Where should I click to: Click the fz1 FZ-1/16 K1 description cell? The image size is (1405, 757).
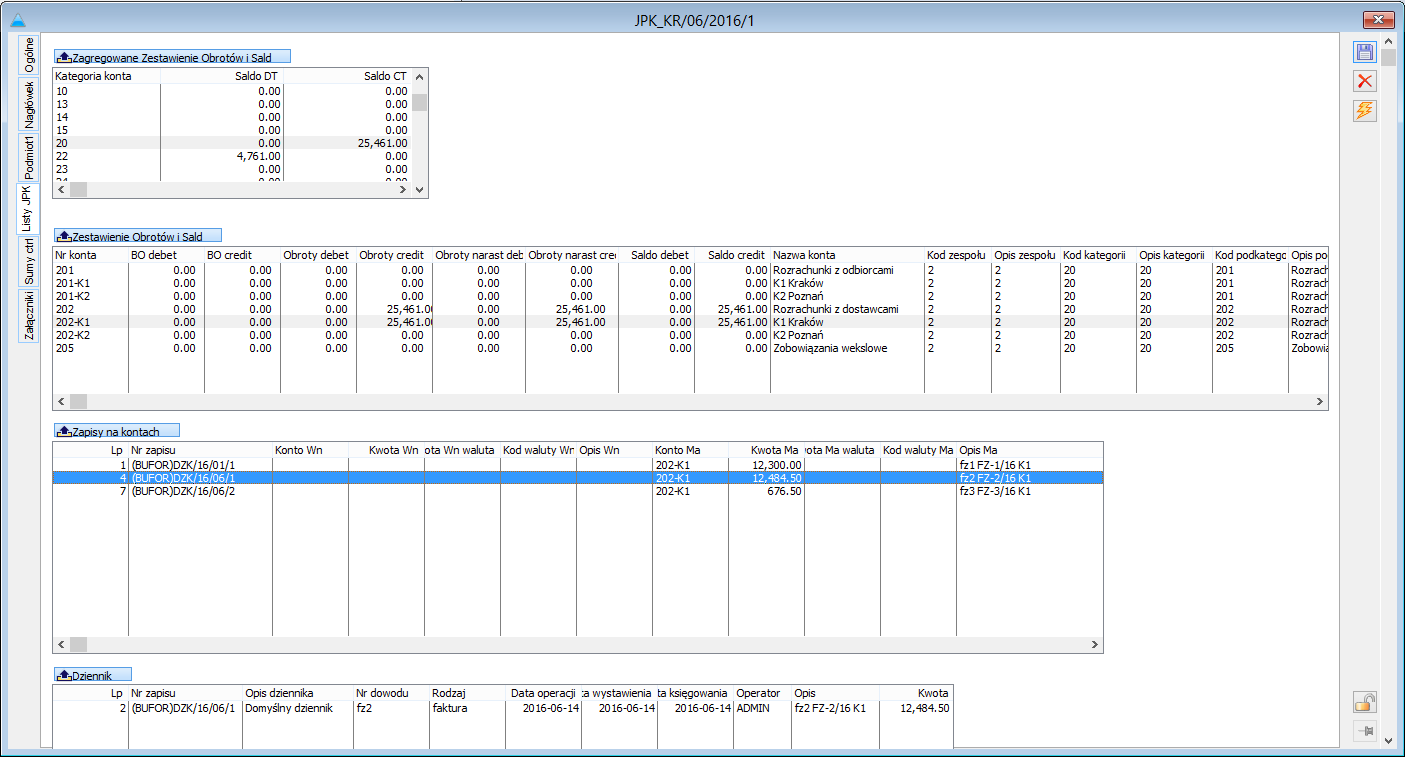point(1029,465)
